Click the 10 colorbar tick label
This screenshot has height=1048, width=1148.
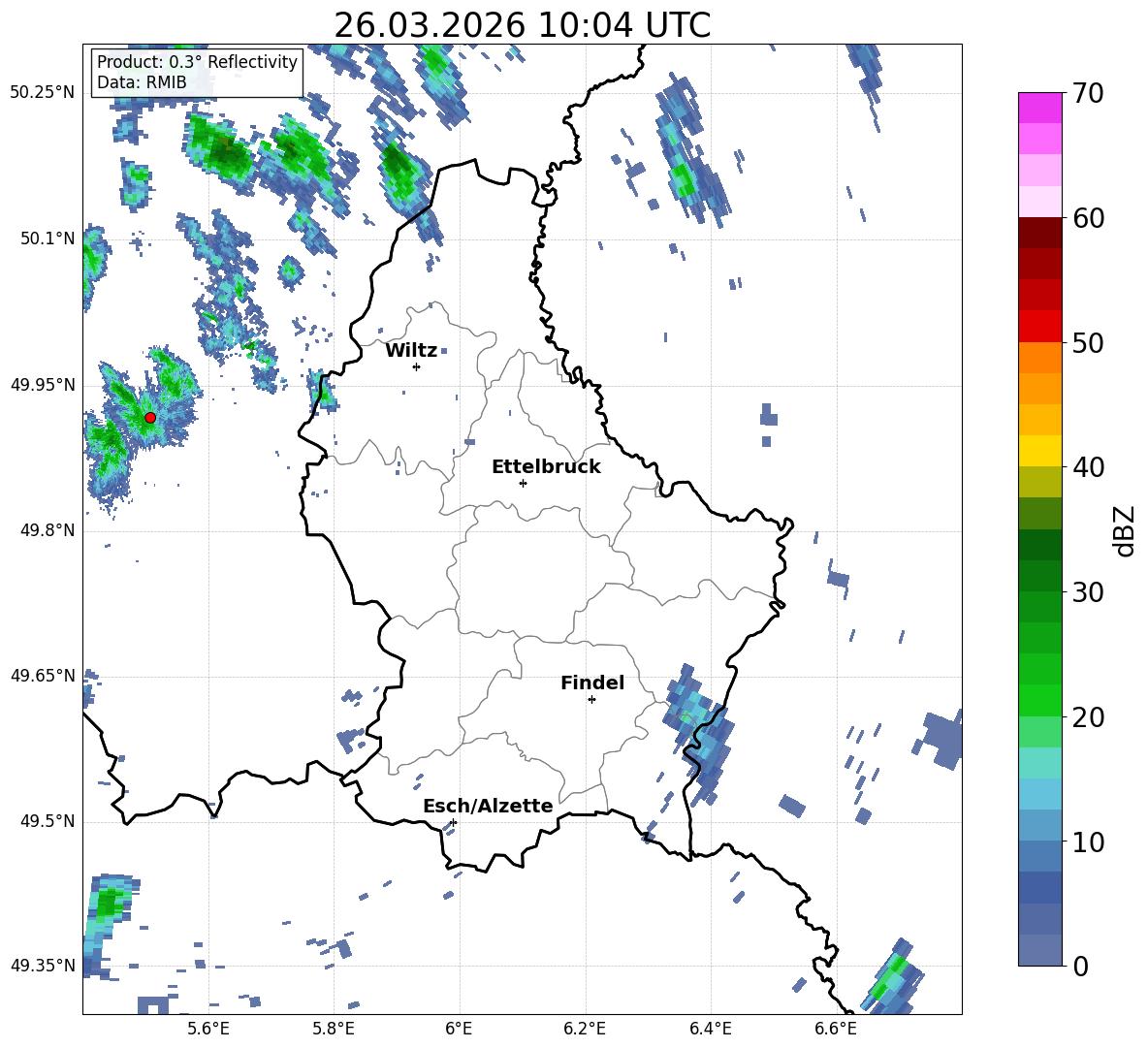(1088, 842)
